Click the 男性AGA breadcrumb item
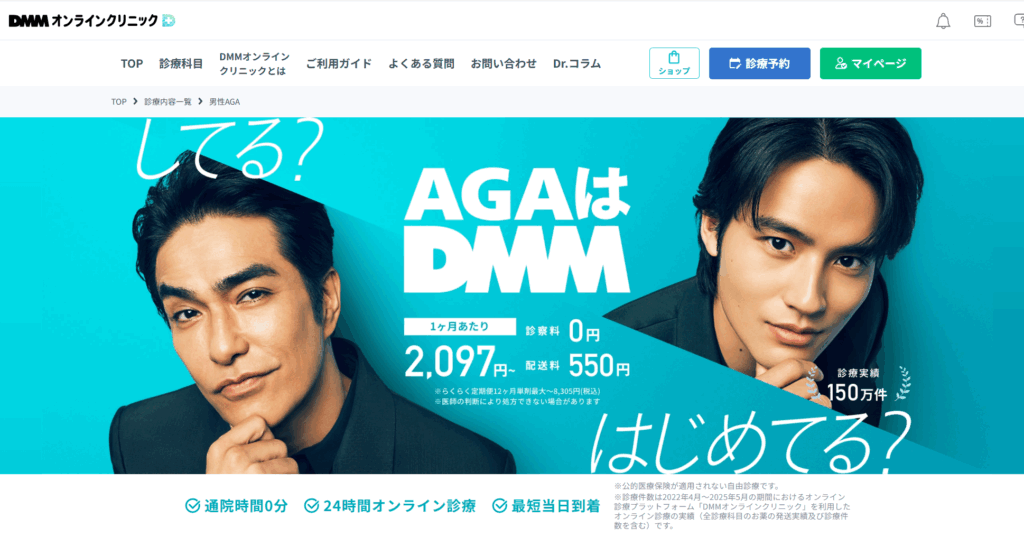 224,102
